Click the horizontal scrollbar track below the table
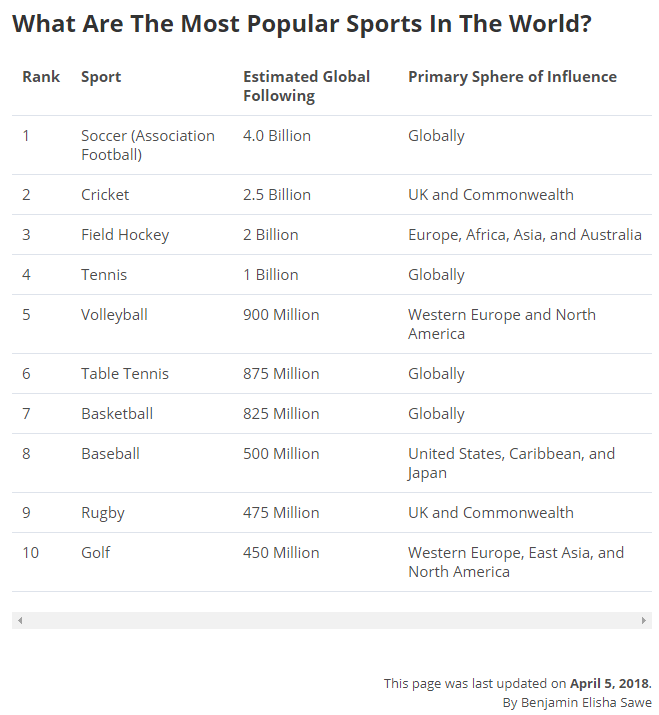Viewport: 659px width, 715px height. tap(330, 620)
